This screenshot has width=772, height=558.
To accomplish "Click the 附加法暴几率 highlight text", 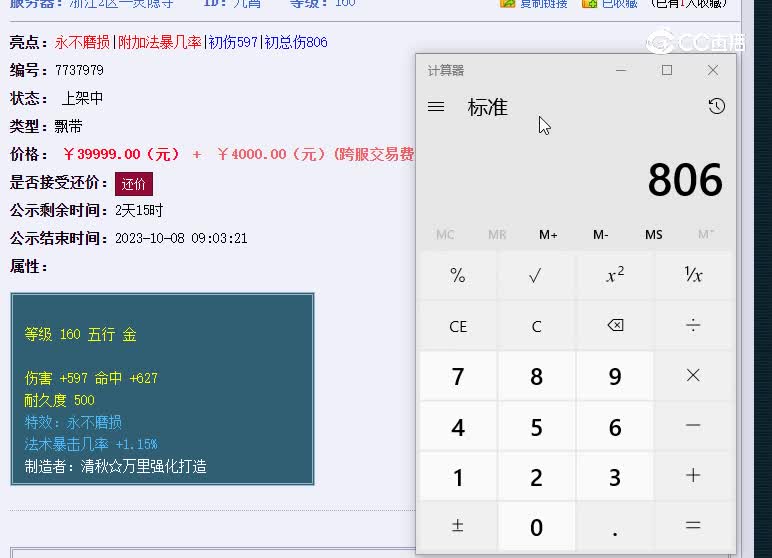I will click(160, 42).
